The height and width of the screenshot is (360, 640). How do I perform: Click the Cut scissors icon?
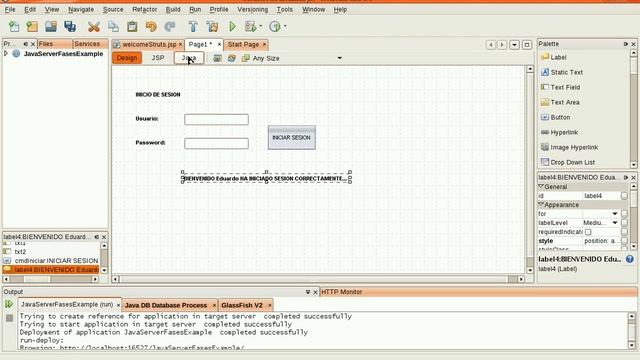[x=94, y=27]
